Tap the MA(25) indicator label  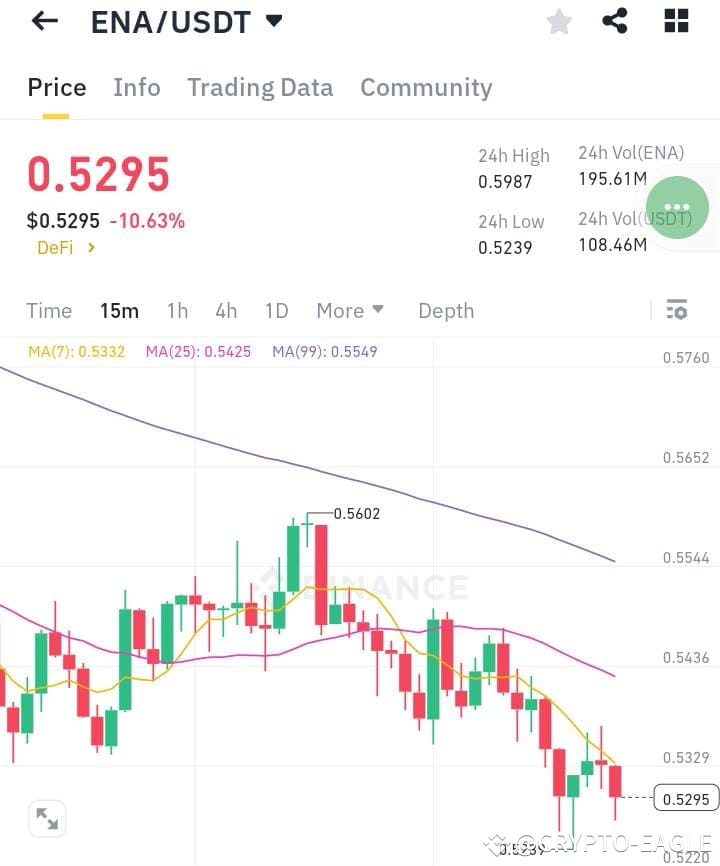[x=198, y=351]
